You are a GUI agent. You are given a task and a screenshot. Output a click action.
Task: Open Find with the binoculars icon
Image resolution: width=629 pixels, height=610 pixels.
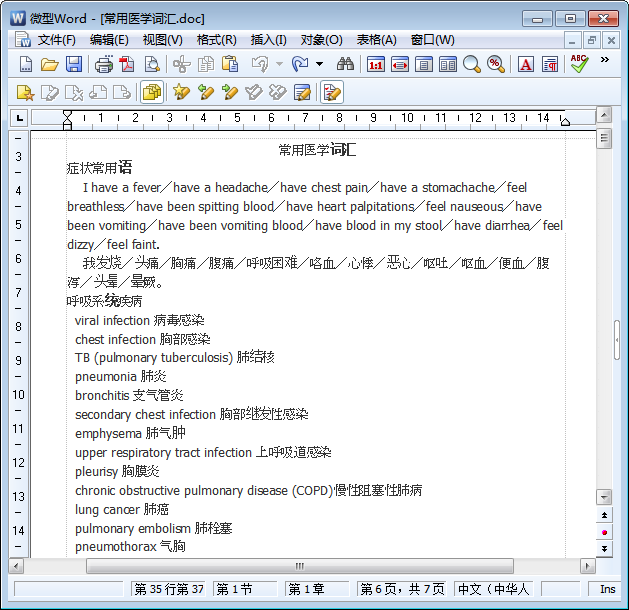345,64
